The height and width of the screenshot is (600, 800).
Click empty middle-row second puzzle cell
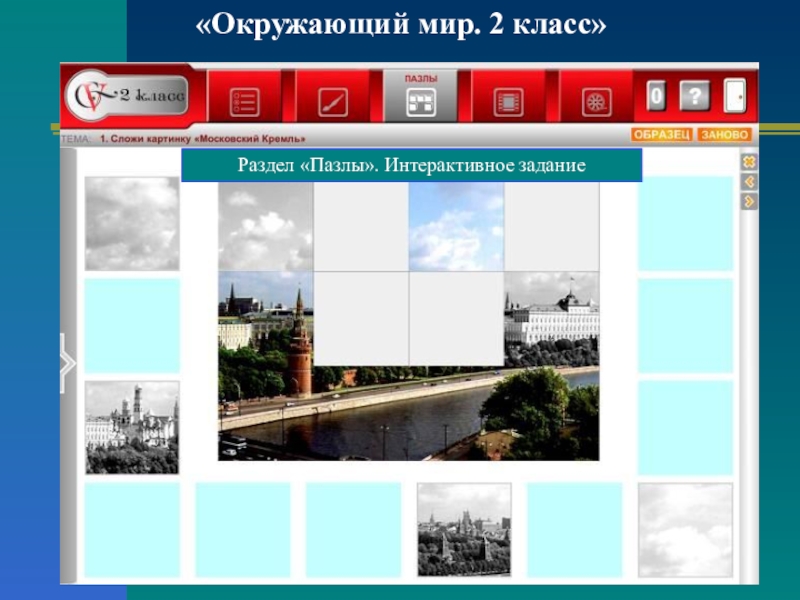click(x=361, y=319)
